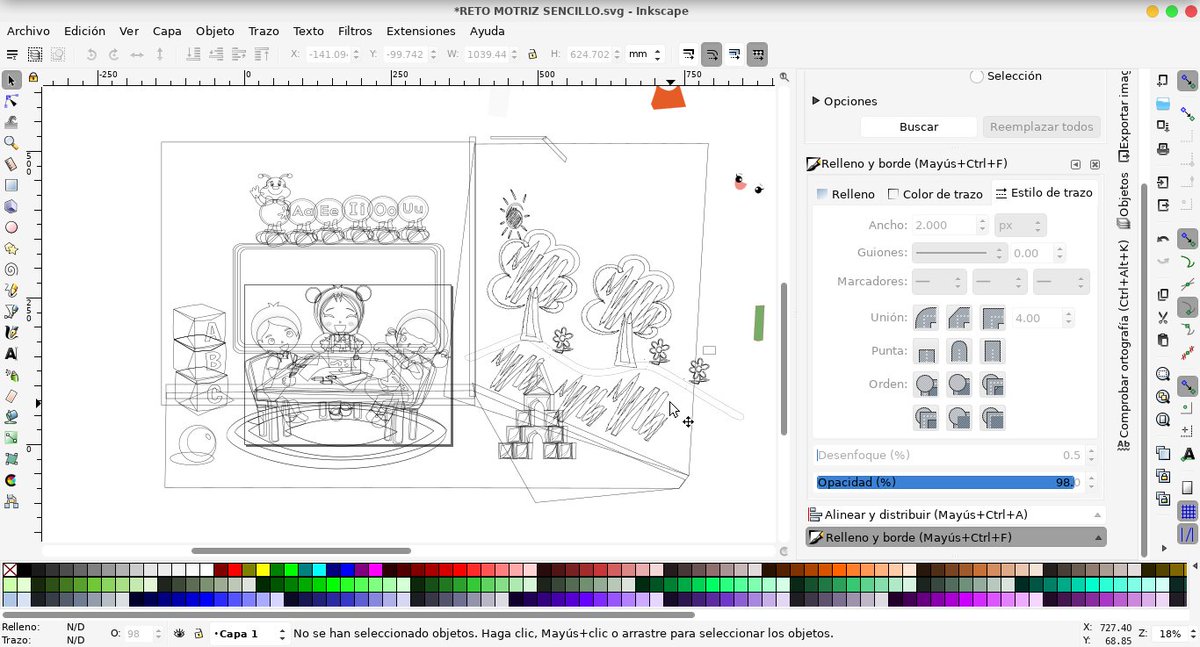Expand the Opciones section
This screenshot has width=1200, height=647.
tap(846, 101)
